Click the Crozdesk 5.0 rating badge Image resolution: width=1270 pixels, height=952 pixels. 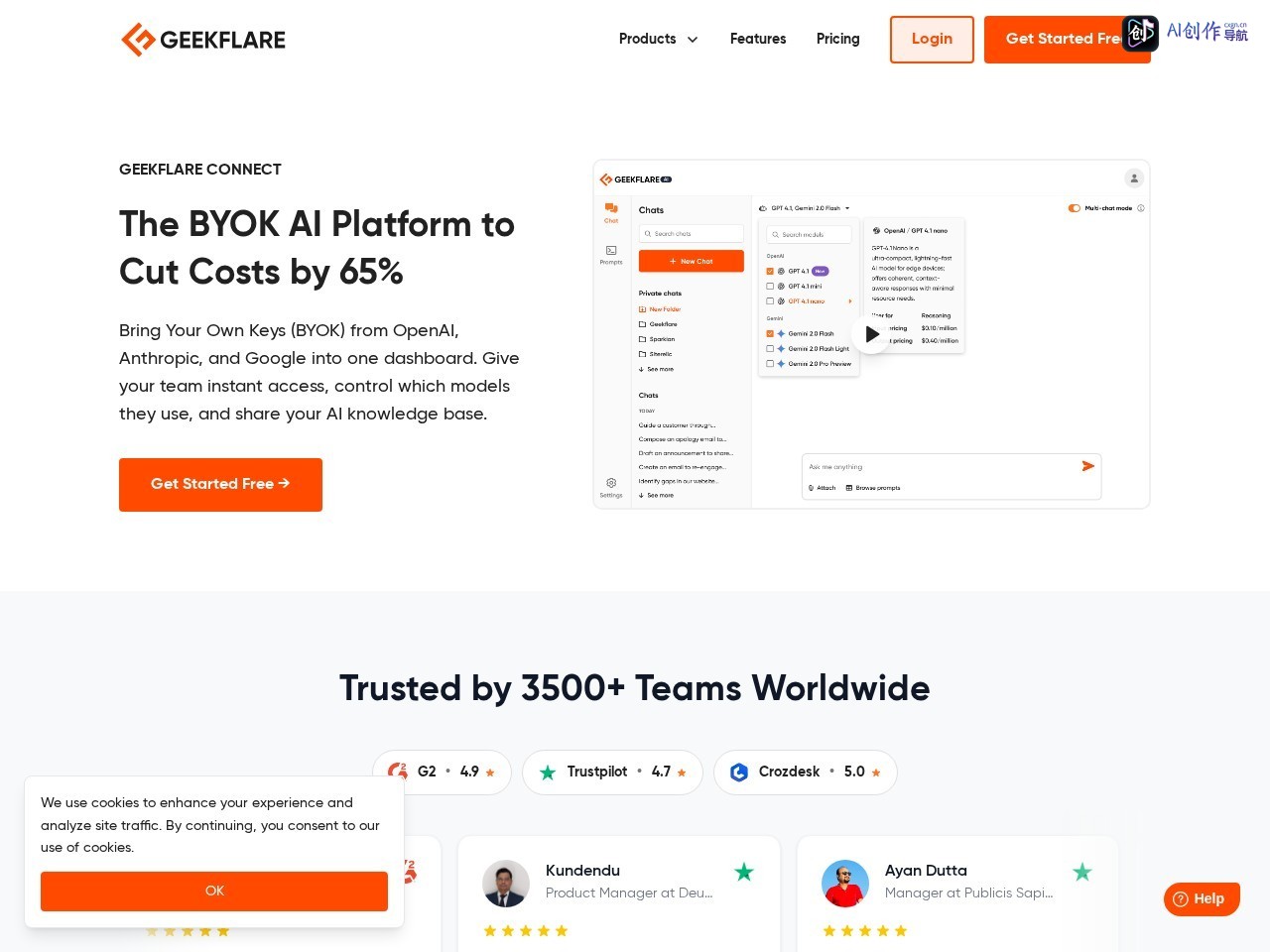[806, 773]
